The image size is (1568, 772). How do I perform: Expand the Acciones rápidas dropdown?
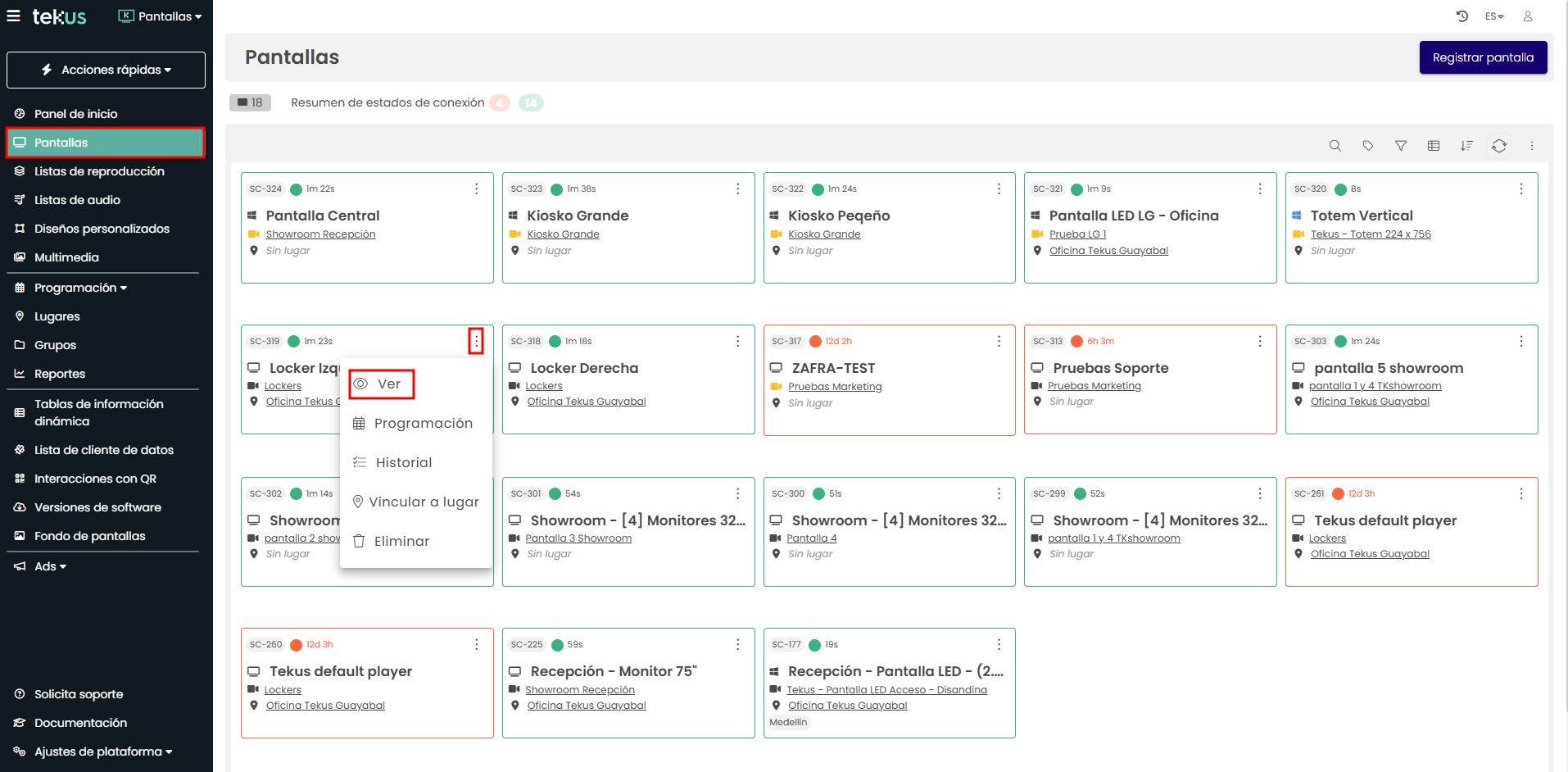tap(106, 70)
